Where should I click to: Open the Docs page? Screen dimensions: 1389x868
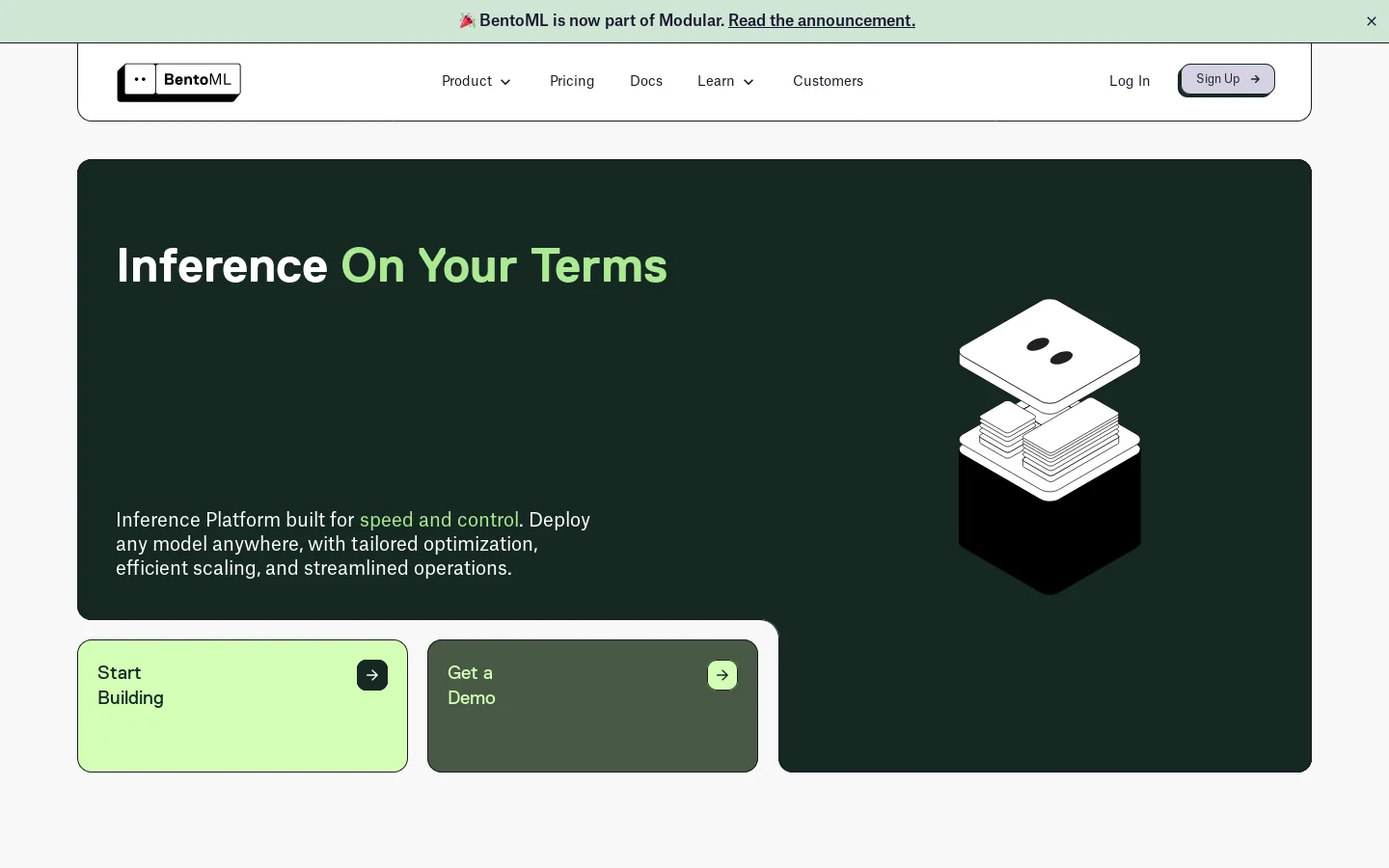pos(646,81)
